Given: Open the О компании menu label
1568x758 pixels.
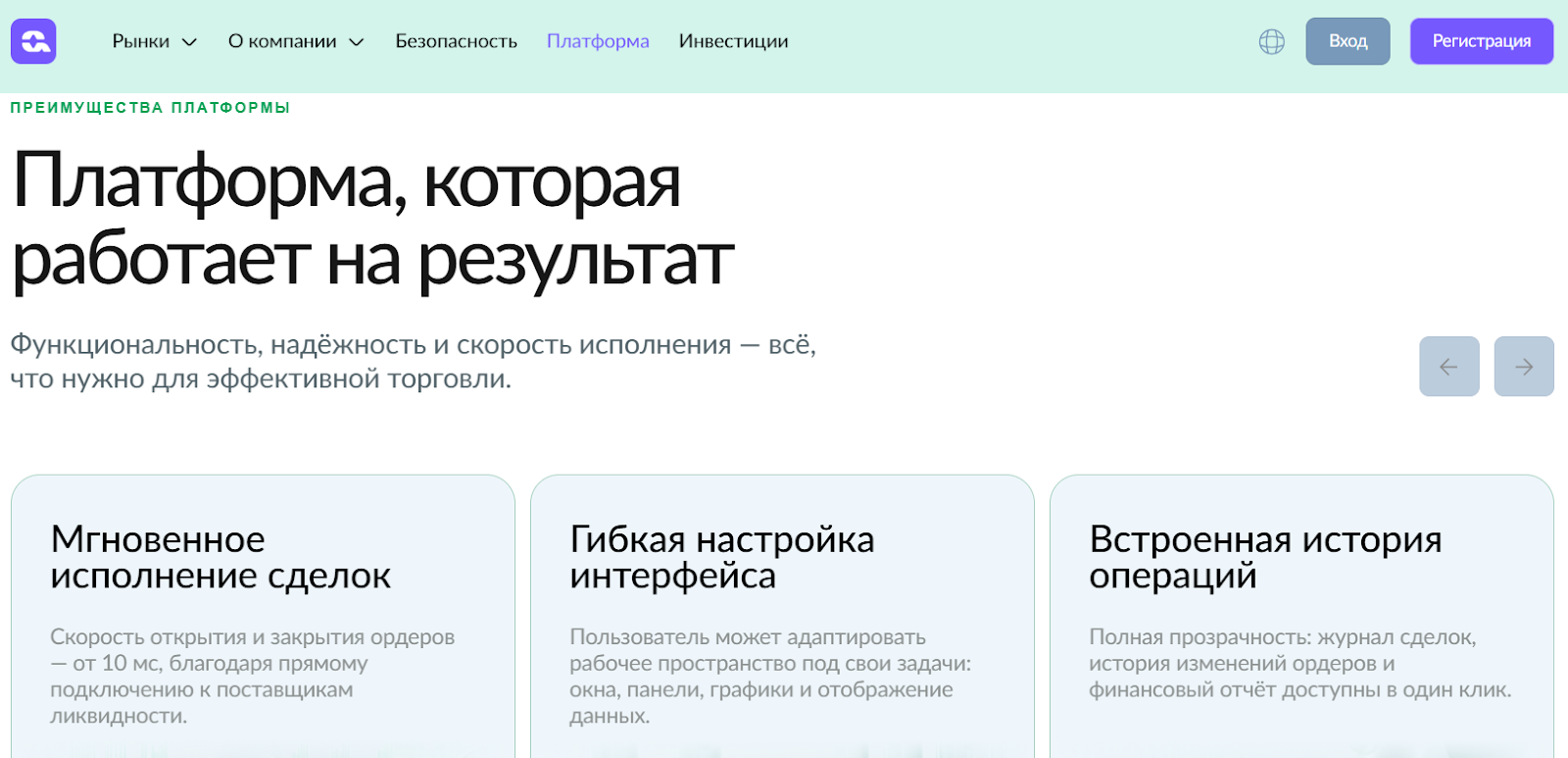Looking at the screenshot, I should (x=282, y=41).
